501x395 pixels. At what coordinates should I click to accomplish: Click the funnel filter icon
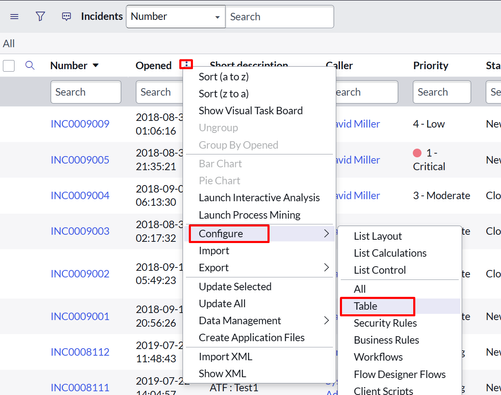point(40,16)
